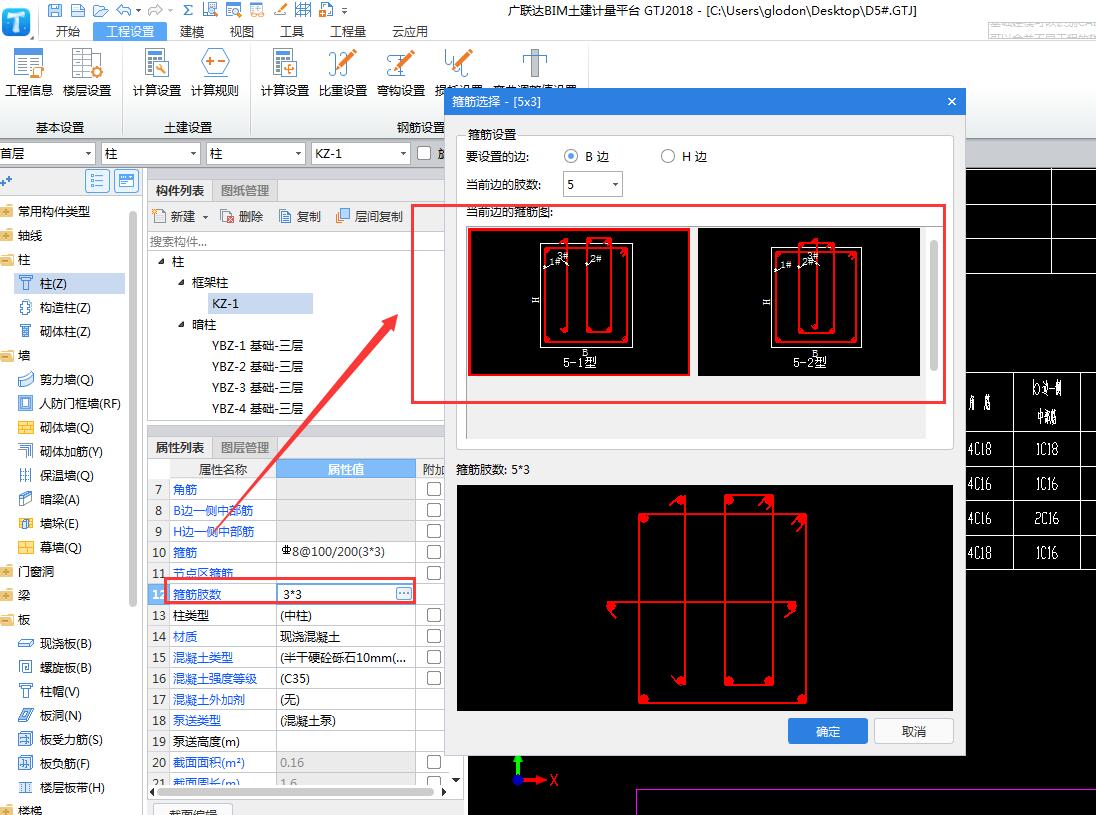Click the ellipsis button in 箍筋肢数 cell
The image size is (1096, 815).
pyautogui.click(x=404, y=593)
